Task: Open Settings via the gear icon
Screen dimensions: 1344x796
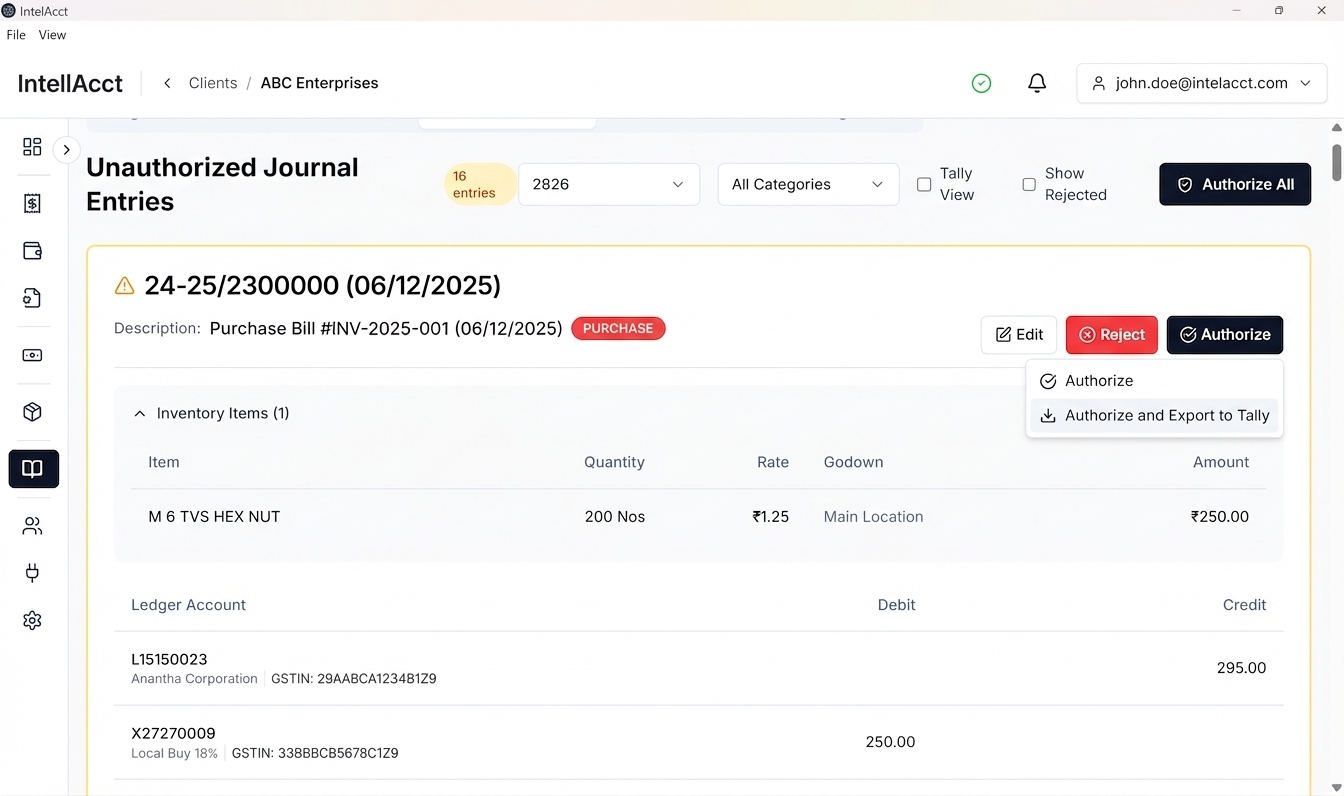Action: pyautogui.click(x=32, y=620)
